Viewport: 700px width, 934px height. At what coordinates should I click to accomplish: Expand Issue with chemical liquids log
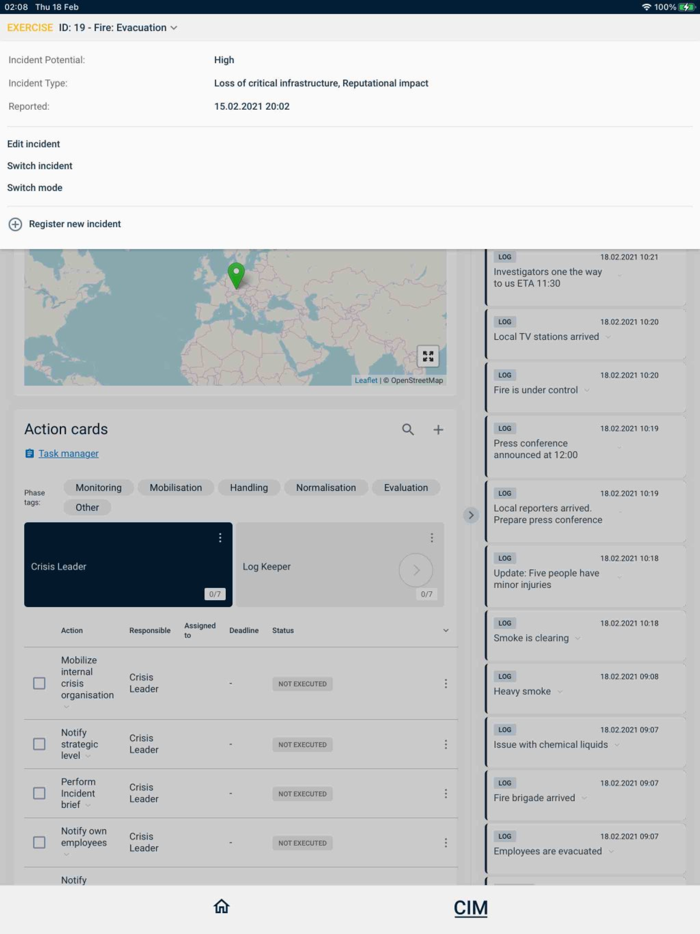[x=617, y=745]
